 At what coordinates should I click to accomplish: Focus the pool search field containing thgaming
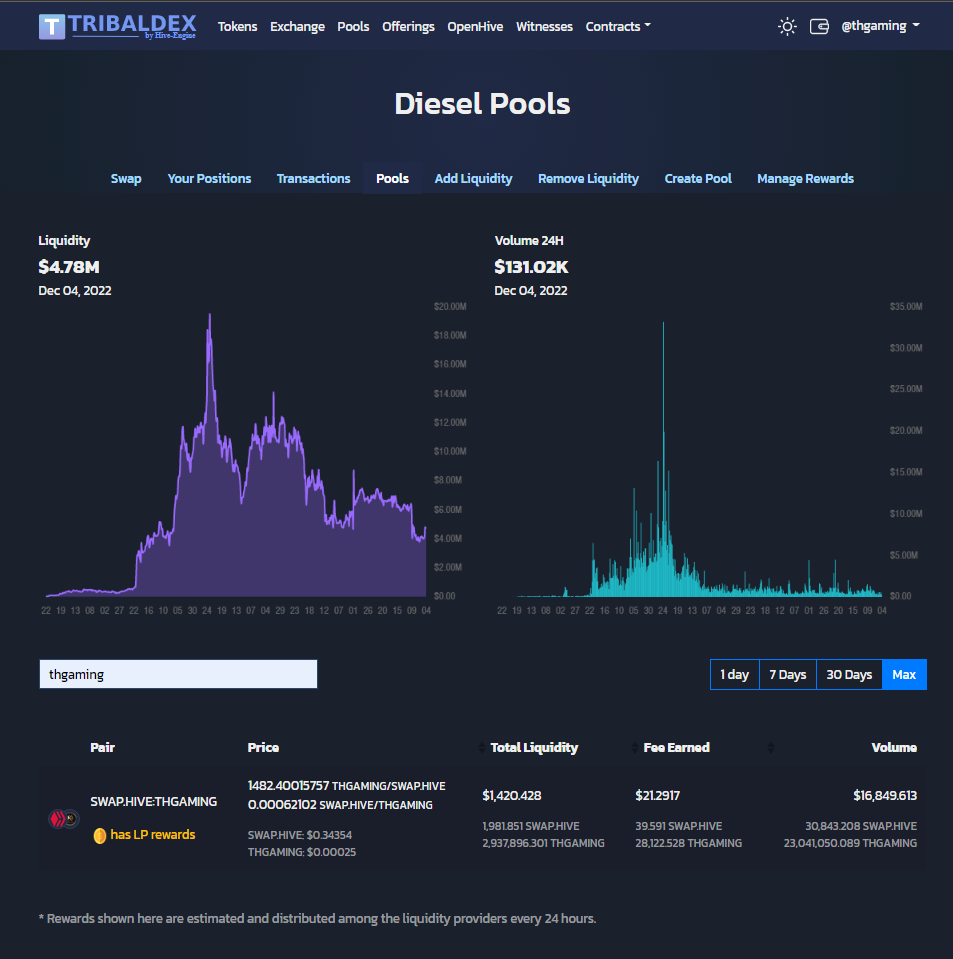click(178, 674)
